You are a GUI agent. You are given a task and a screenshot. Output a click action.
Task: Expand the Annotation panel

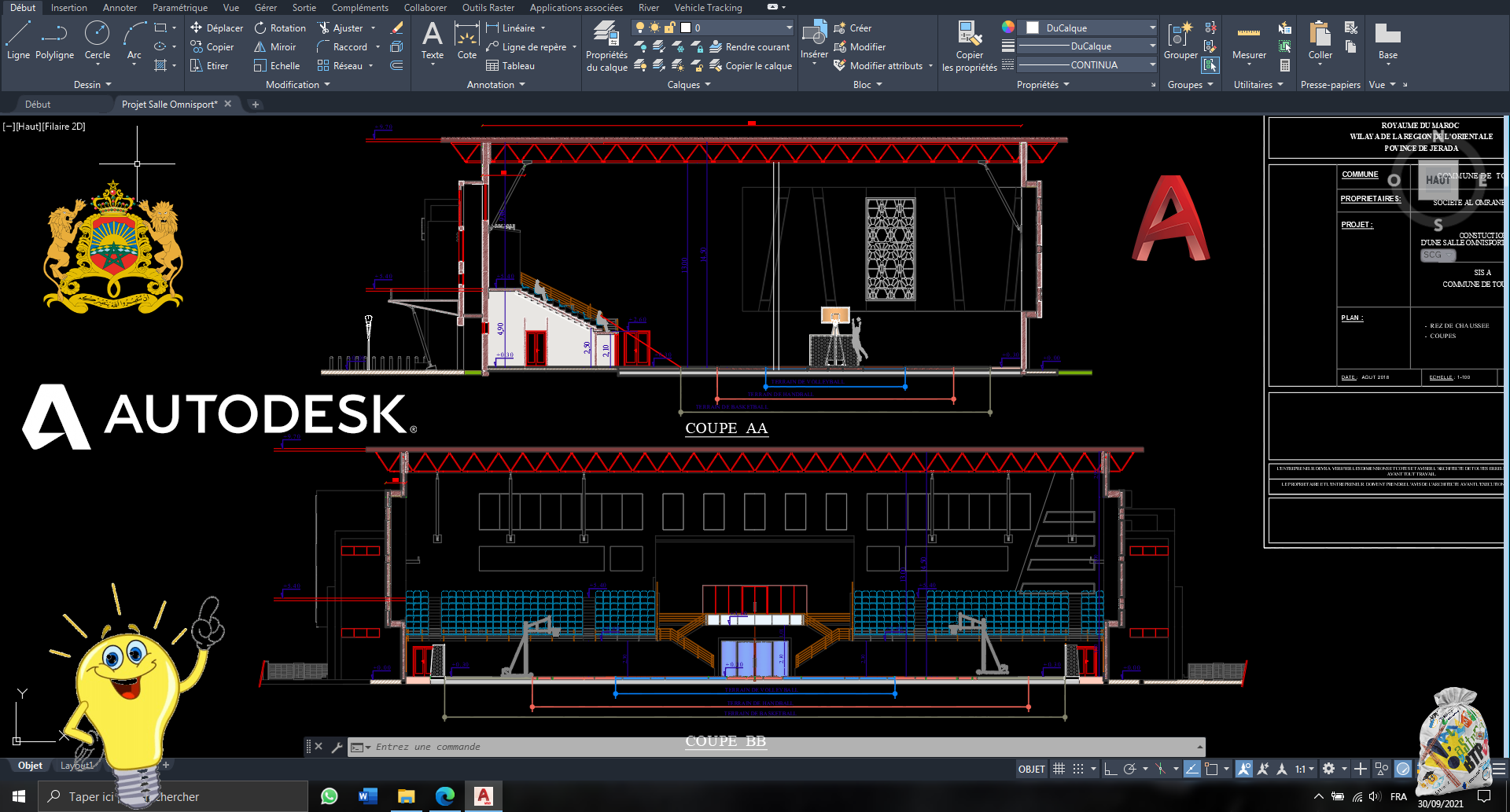point(496,85)
